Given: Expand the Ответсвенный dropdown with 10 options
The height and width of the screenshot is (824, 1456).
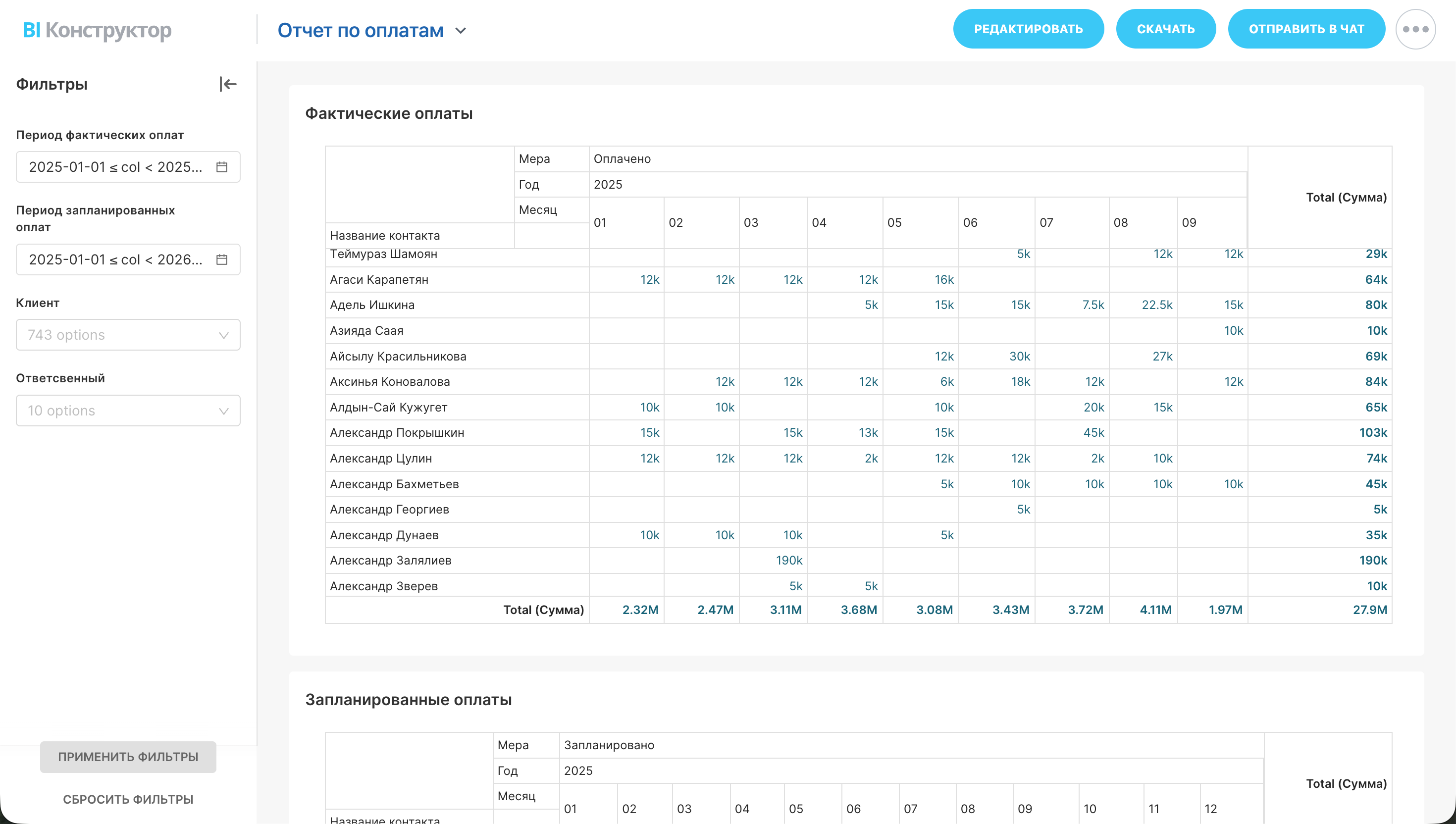Looking at the screenshot, I should 128,411.
